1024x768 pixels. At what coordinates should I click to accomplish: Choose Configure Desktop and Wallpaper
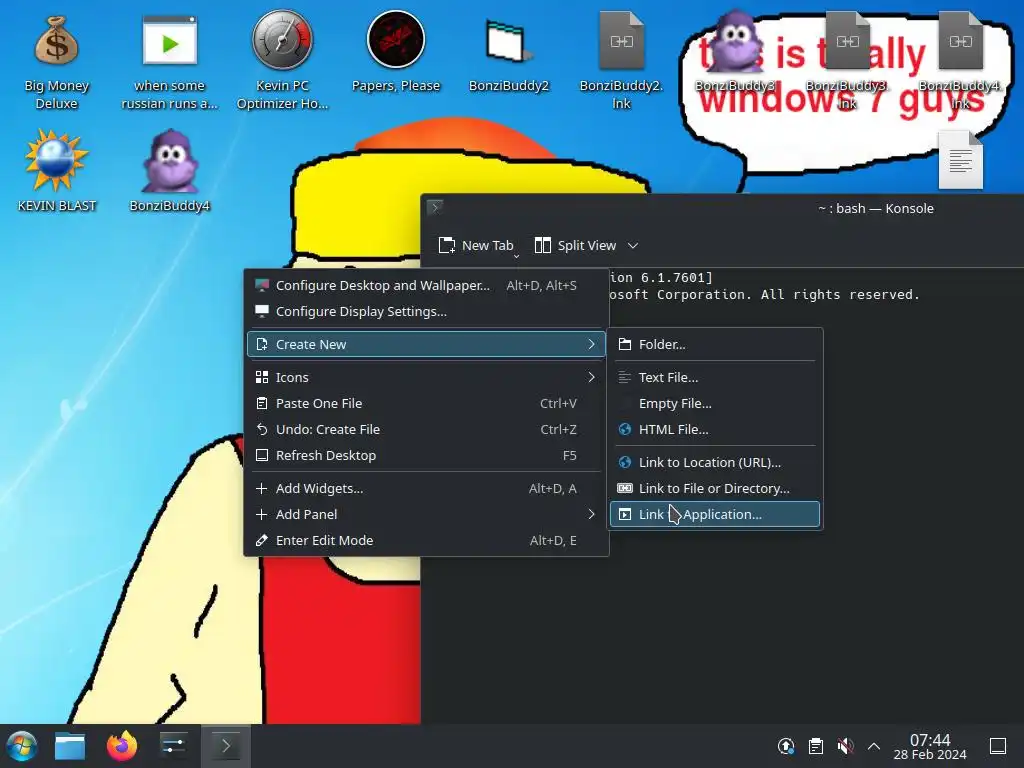[x=426, y=285]
